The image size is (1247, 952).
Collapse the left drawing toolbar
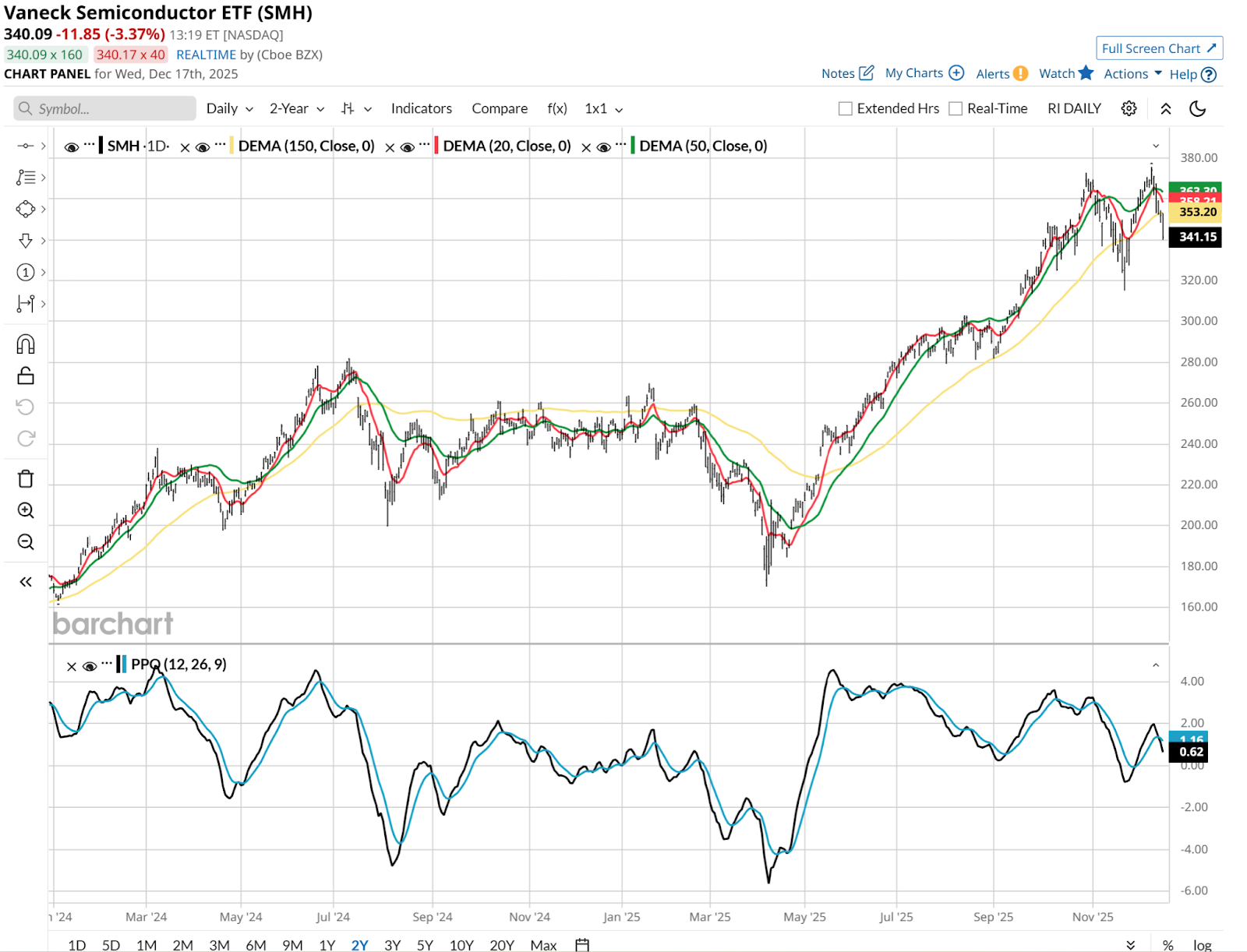(26, 582)
